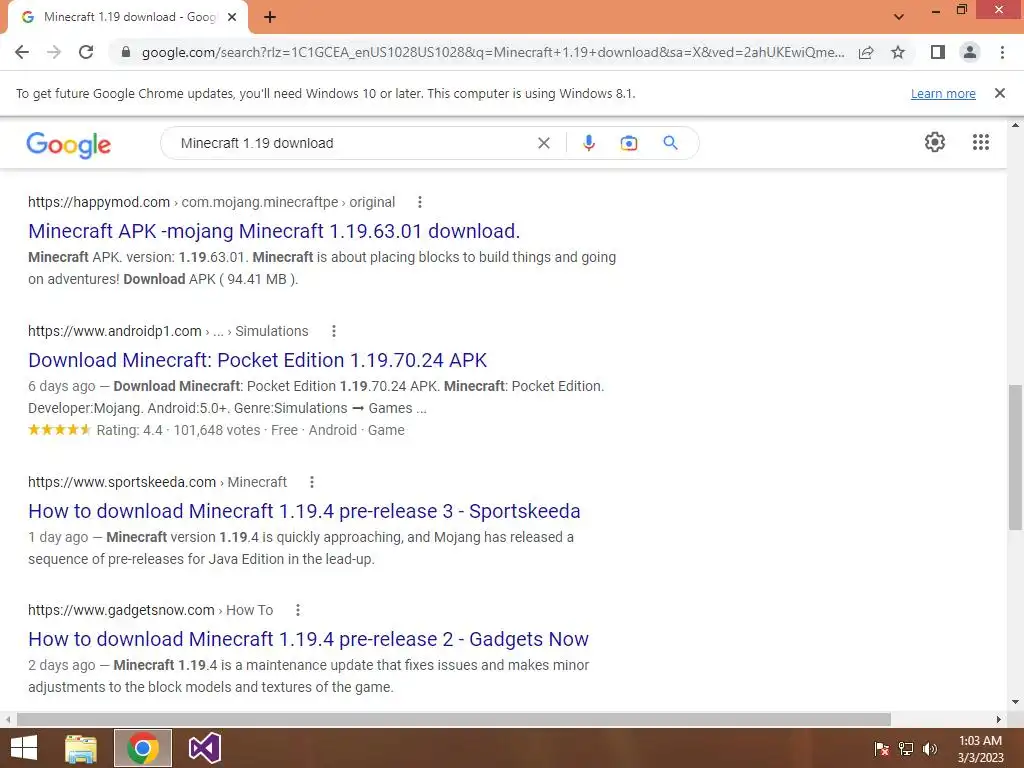Click the forward navigation arrow
1024x768 pixels.
click(x=54, y=52)
